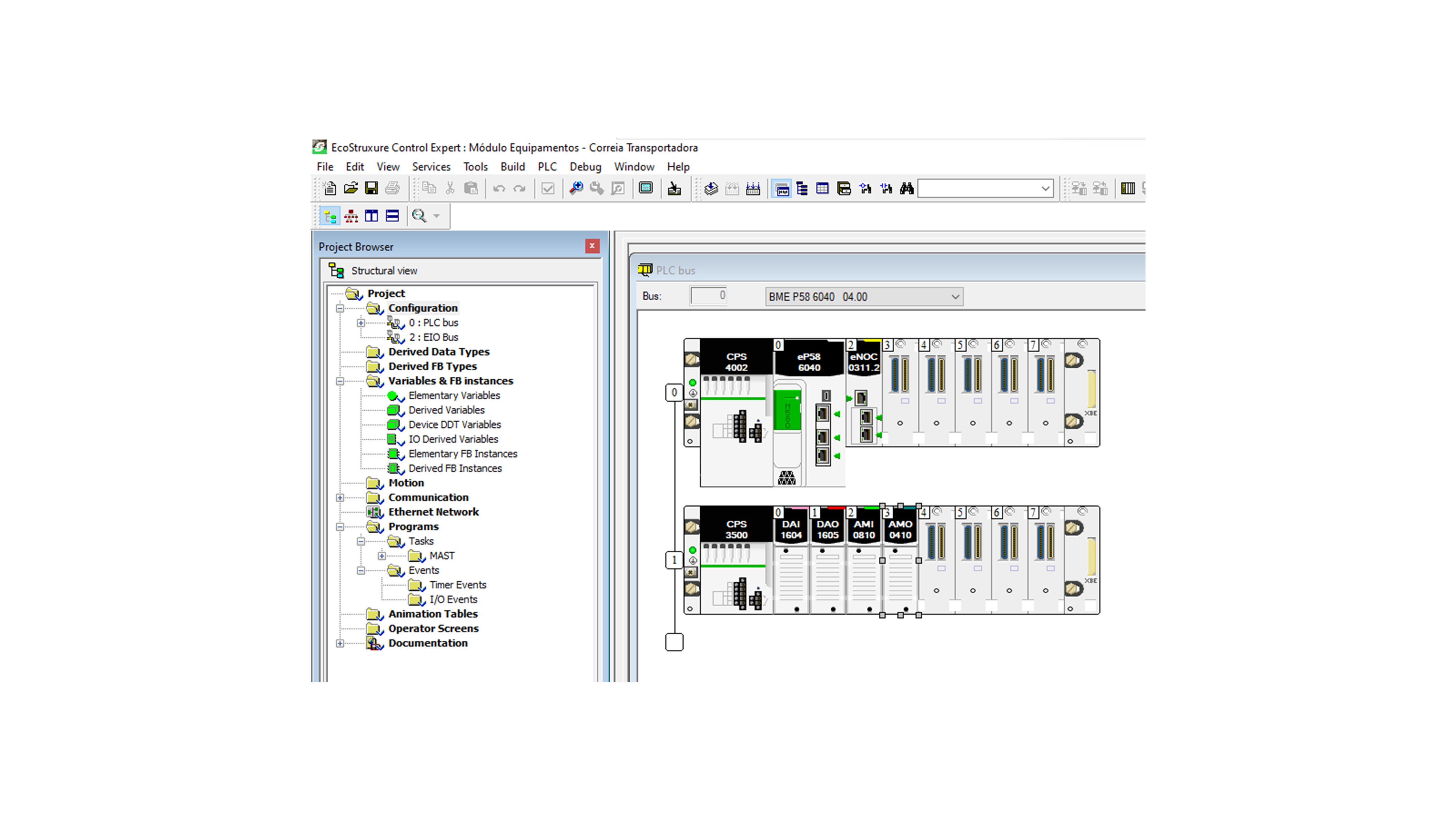
Task: Open the empty search combo box dropdown
Action: tap(1045, 189)
